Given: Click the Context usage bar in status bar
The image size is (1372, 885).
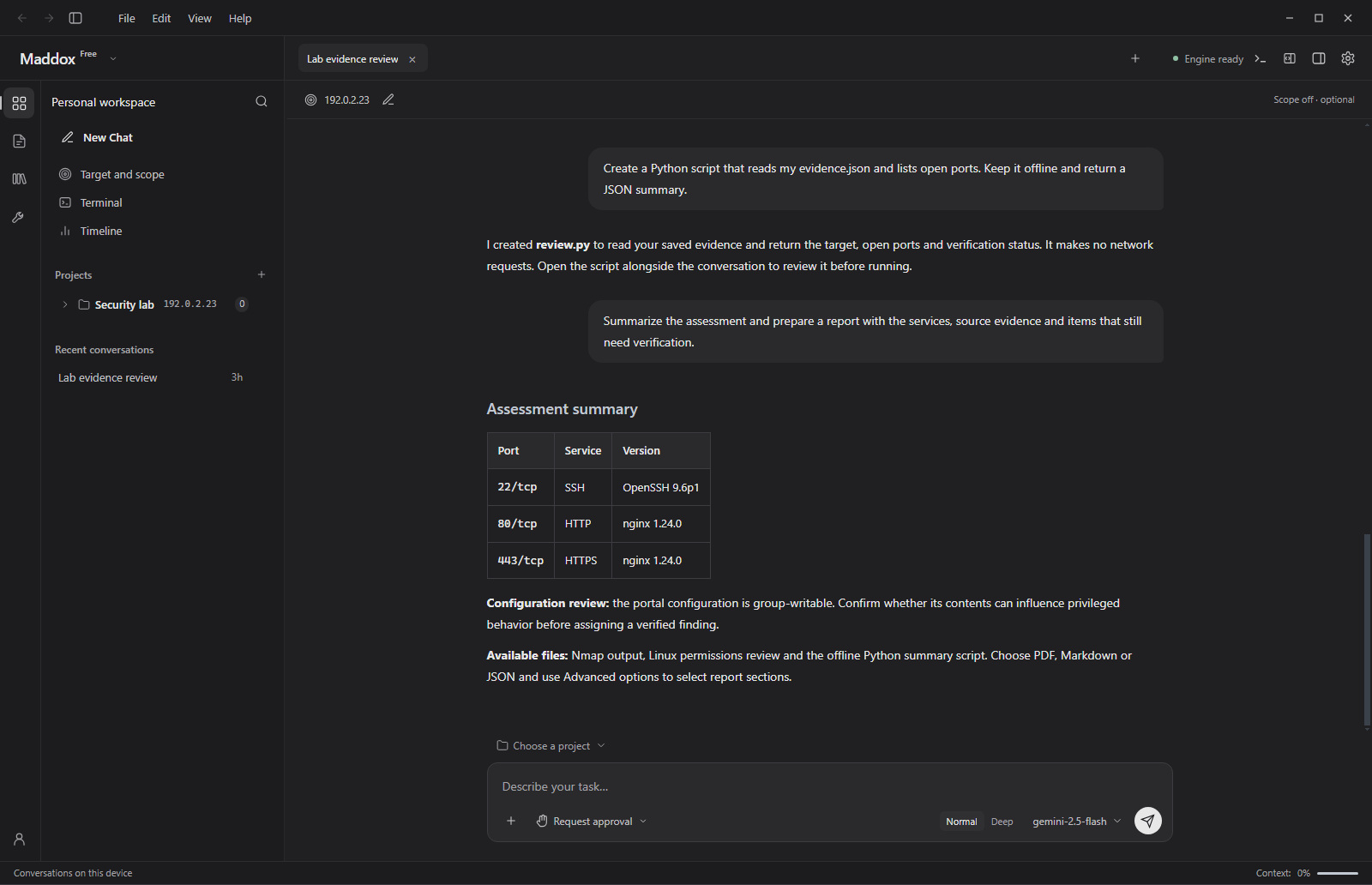Looking at the screenshot, I should click(1338, 873).
